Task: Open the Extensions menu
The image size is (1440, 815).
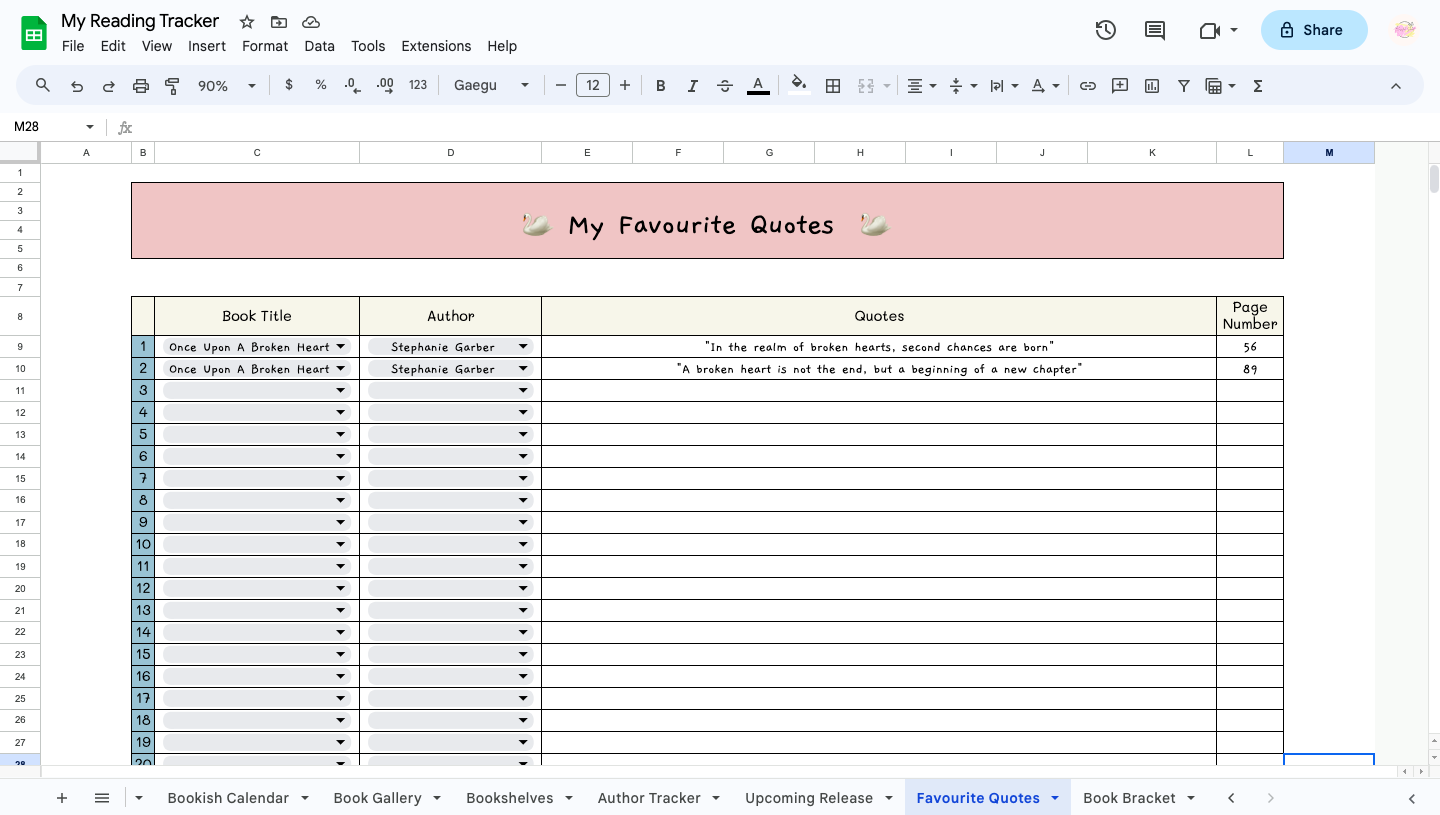Action: point(436,46)
